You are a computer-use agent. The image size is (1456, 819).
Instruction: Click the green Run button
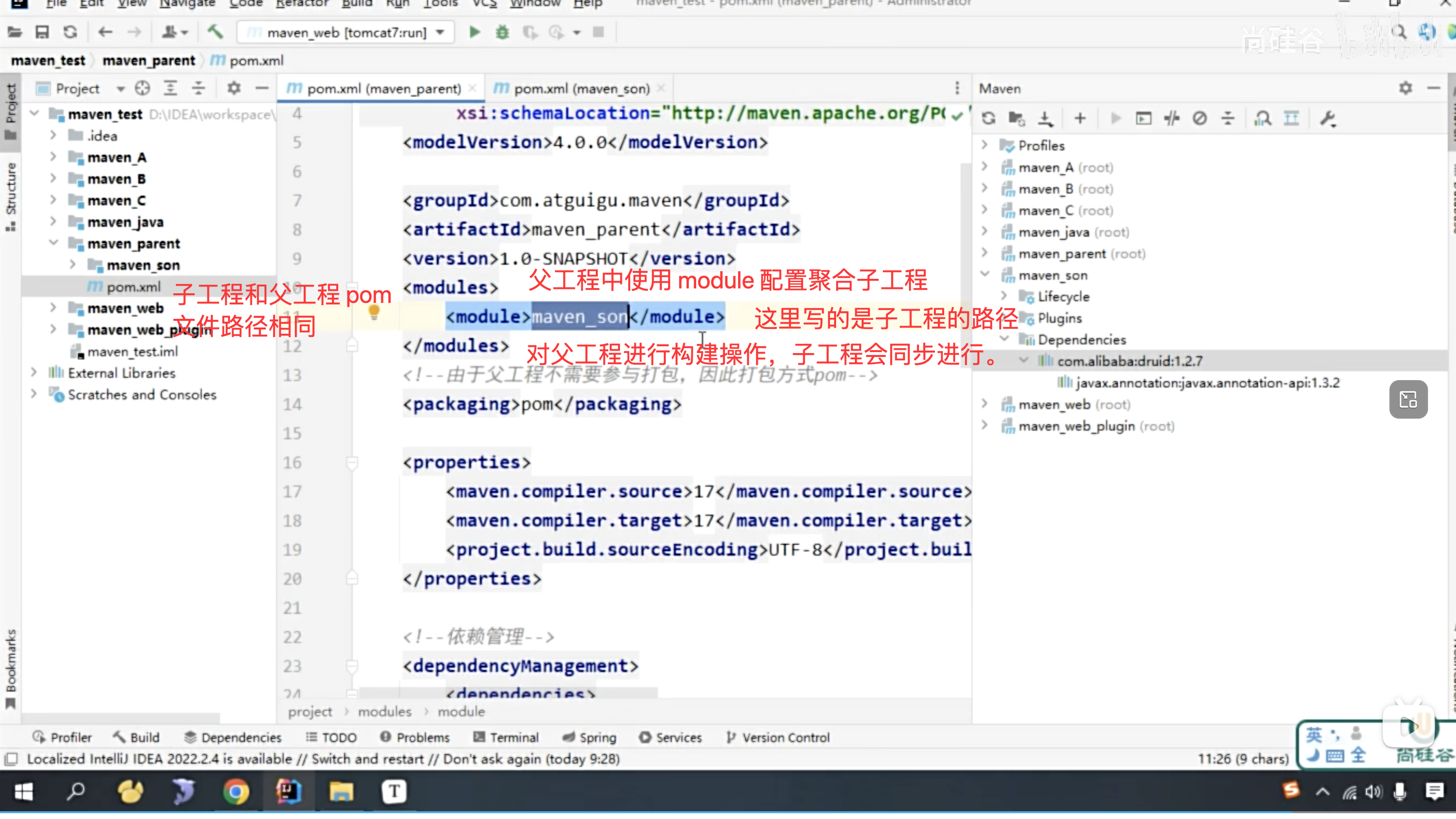474,33
